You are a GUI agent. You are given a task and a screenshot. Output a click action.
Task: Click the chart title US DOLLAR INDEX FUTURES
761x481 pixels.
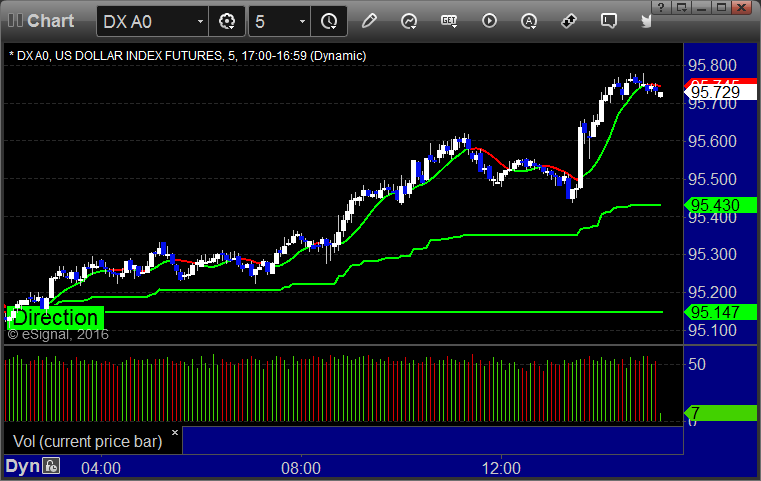[138, 56]
